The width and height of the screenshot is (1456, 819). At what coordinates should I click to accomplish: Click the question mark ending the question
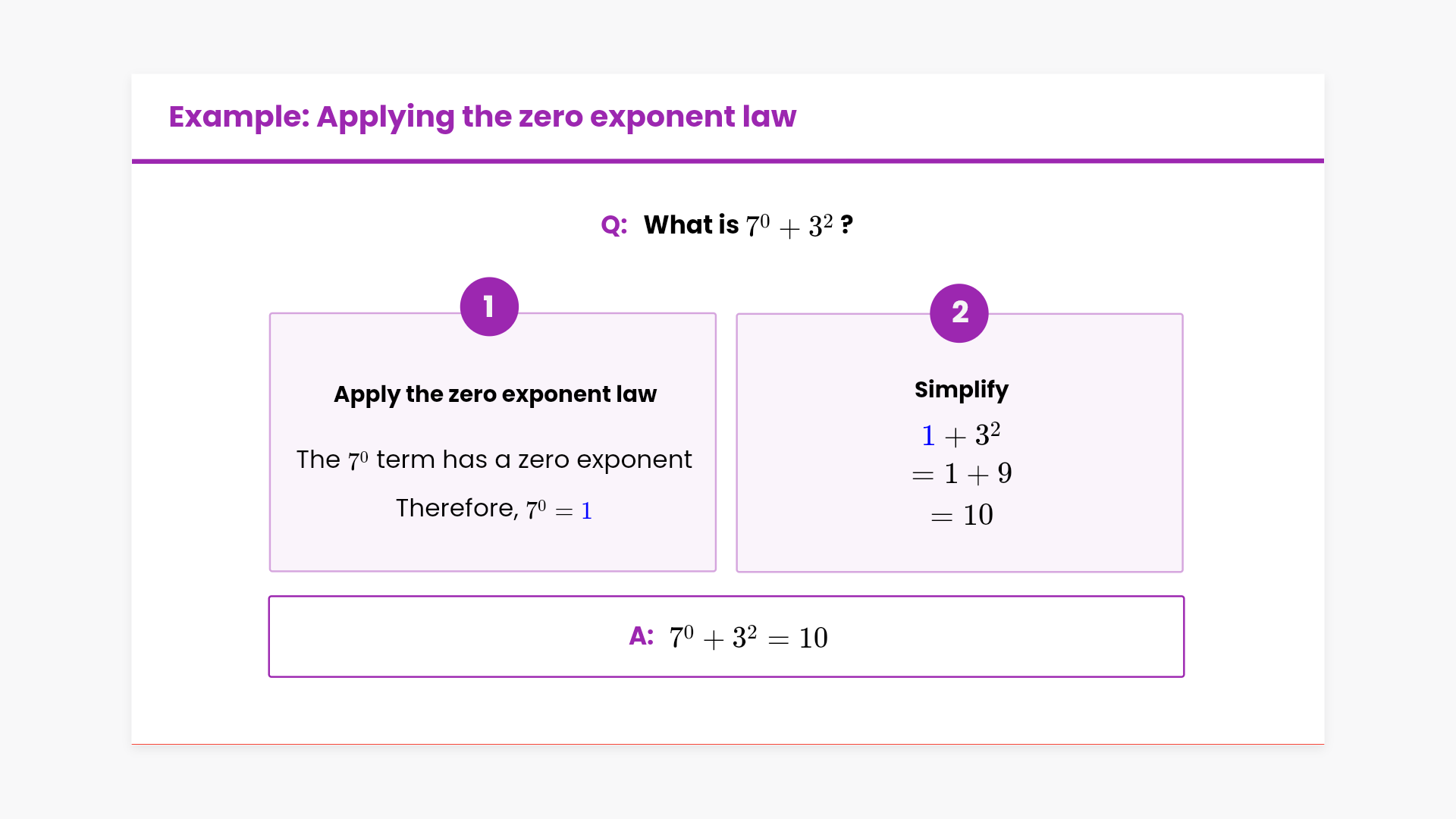[846, 225]
